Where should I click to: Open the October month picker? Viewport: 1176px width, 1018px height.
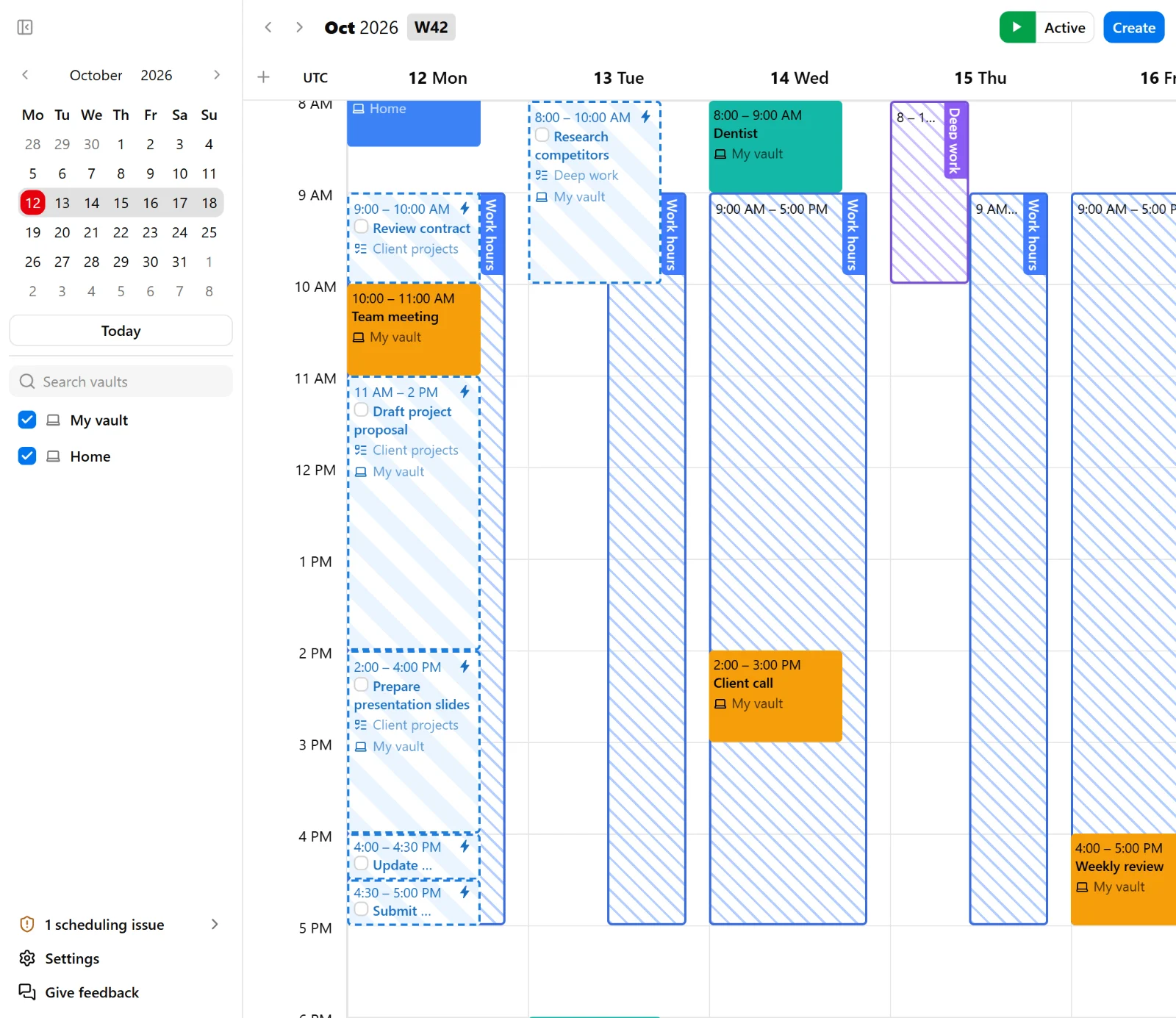pos(96,75)
